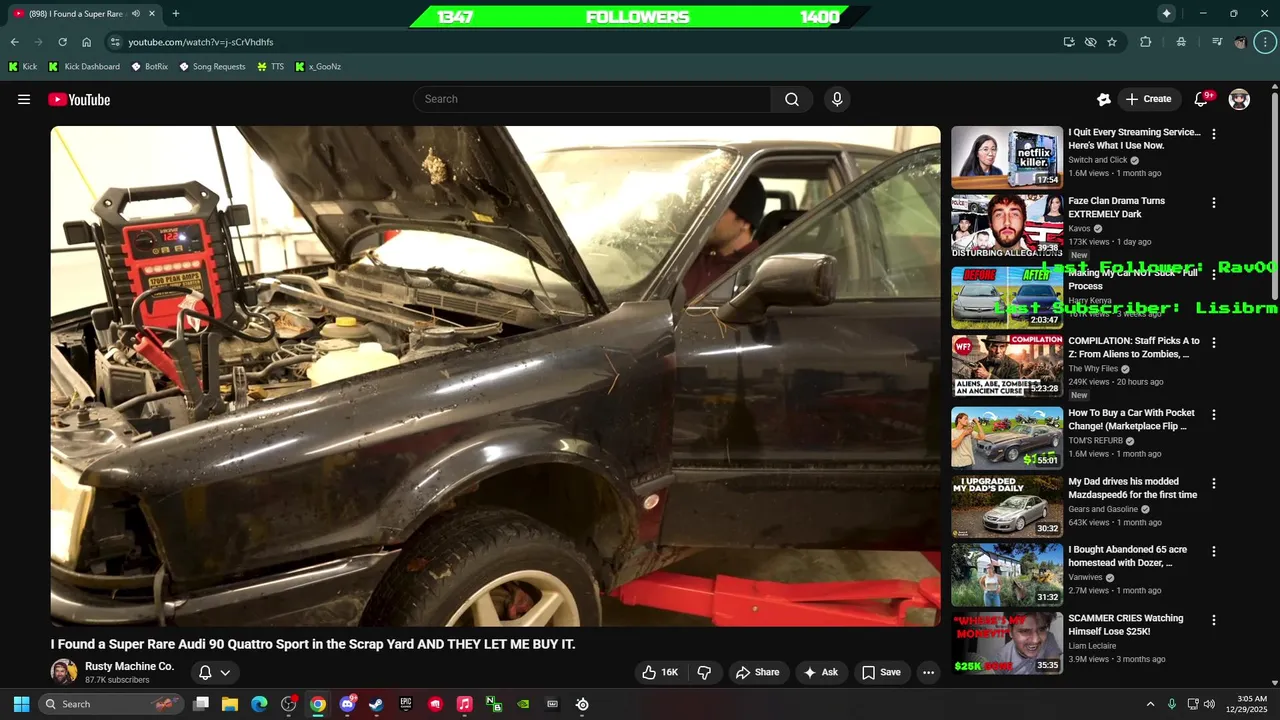Screen dimensions: 1280x720
Task: Open the Gemini sparkle button in Chrome
Action: [1166, 13]
